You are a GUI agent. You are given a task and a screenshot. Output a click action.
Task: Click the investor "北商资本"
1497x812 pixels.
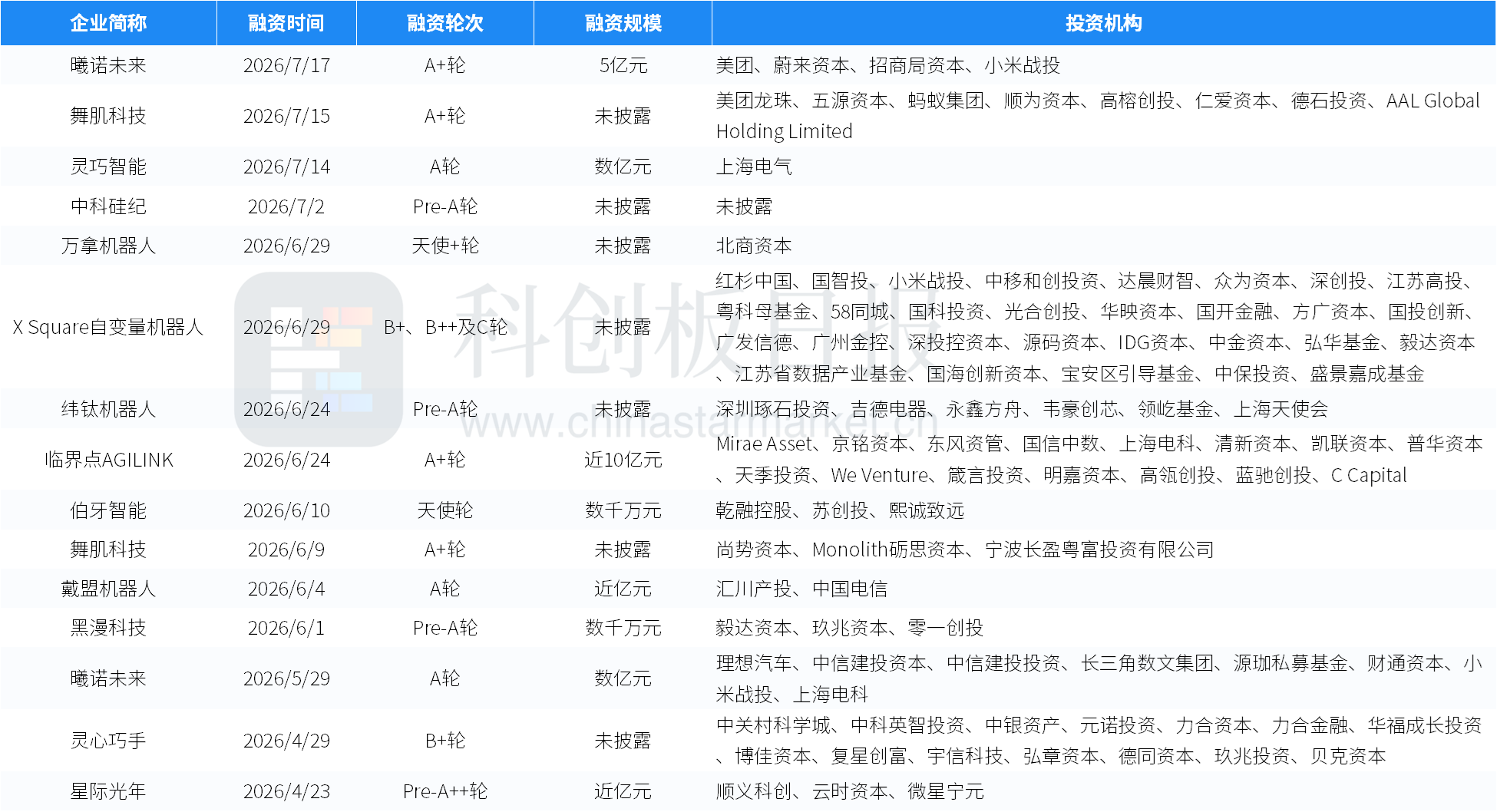pos(754,246)
